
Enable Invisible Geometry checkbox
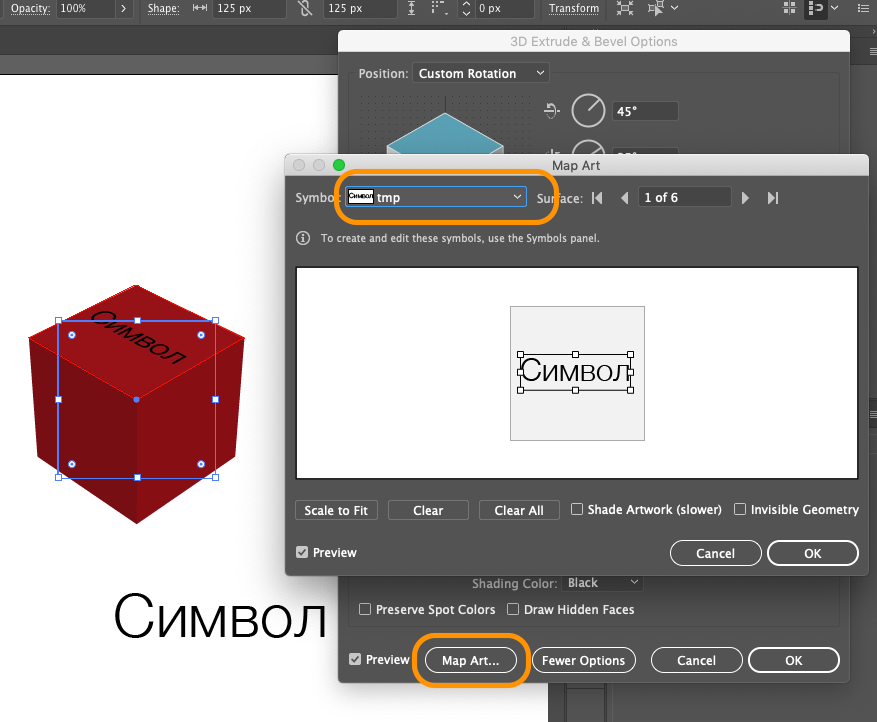740,509
